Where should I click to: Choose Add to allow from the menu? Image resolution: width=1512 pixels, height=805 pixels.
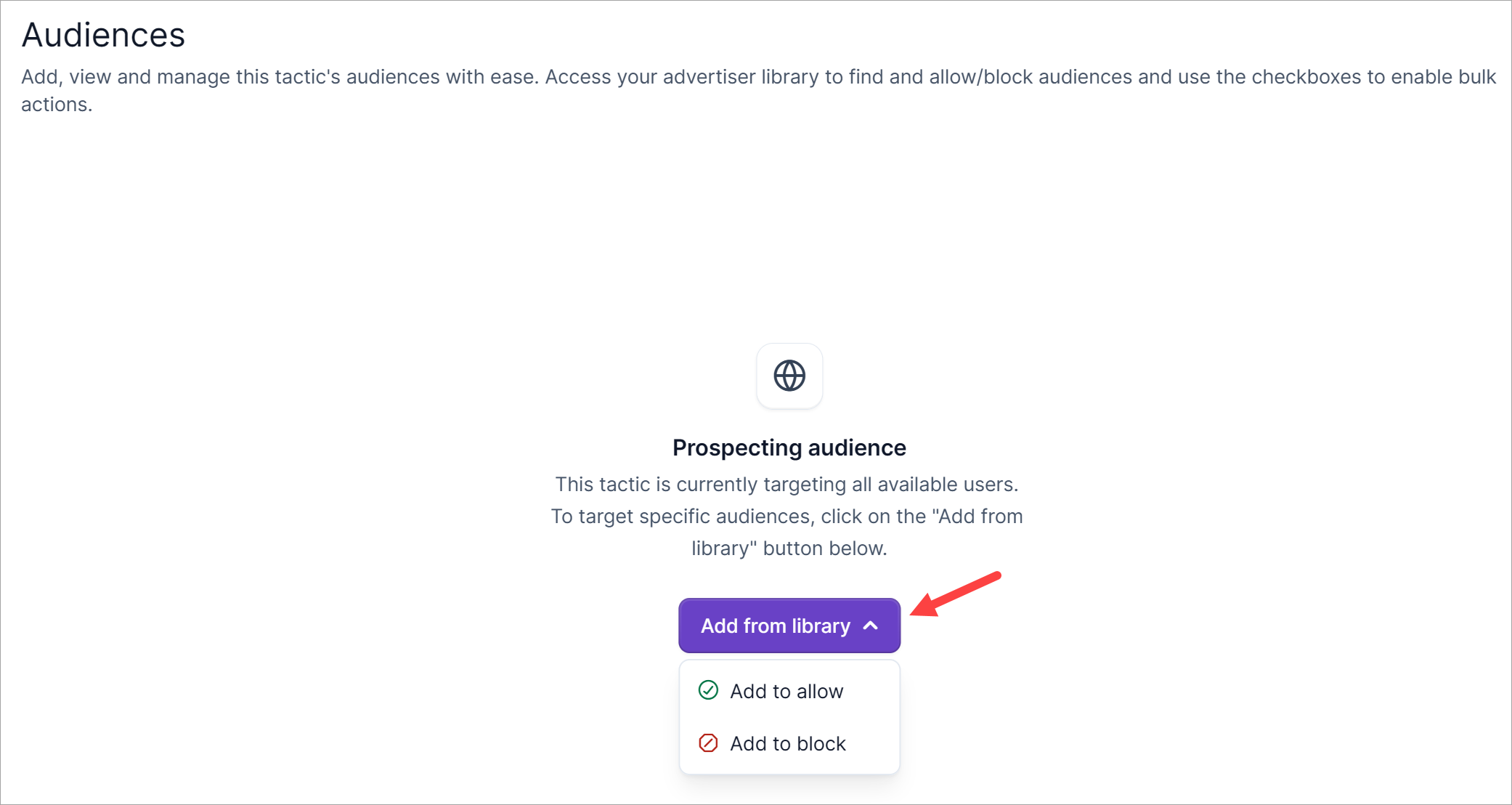(787, 691)
